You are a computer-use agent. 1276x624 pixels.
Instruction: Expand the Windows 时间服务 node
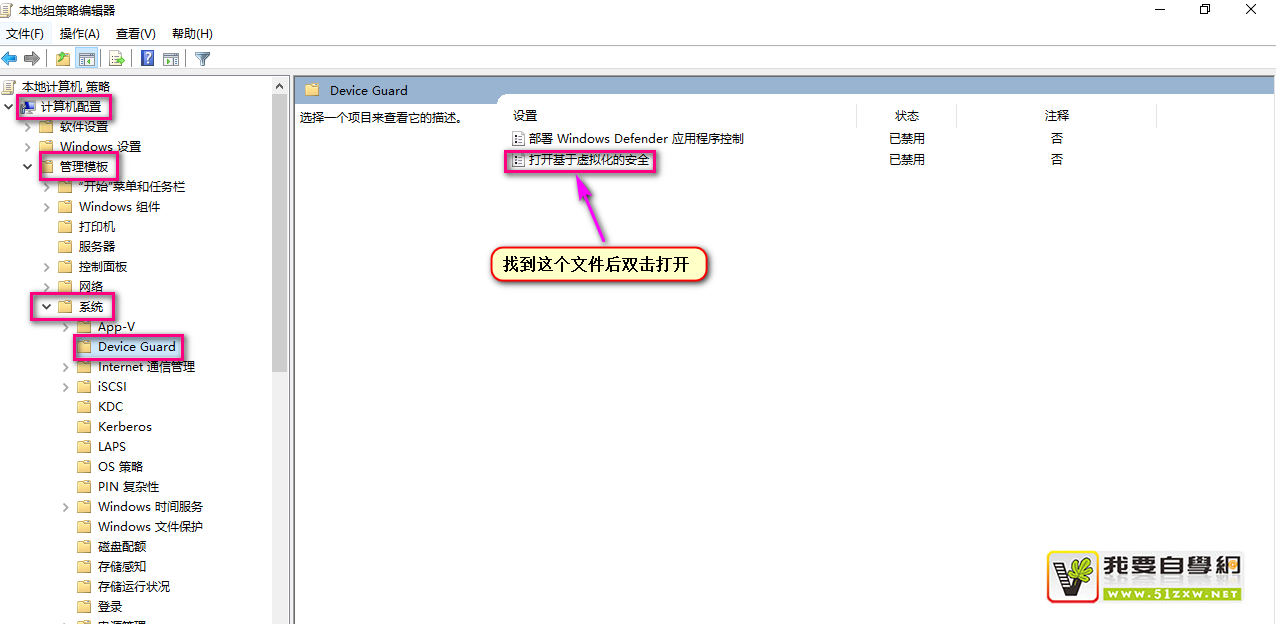tap(66, 507)
